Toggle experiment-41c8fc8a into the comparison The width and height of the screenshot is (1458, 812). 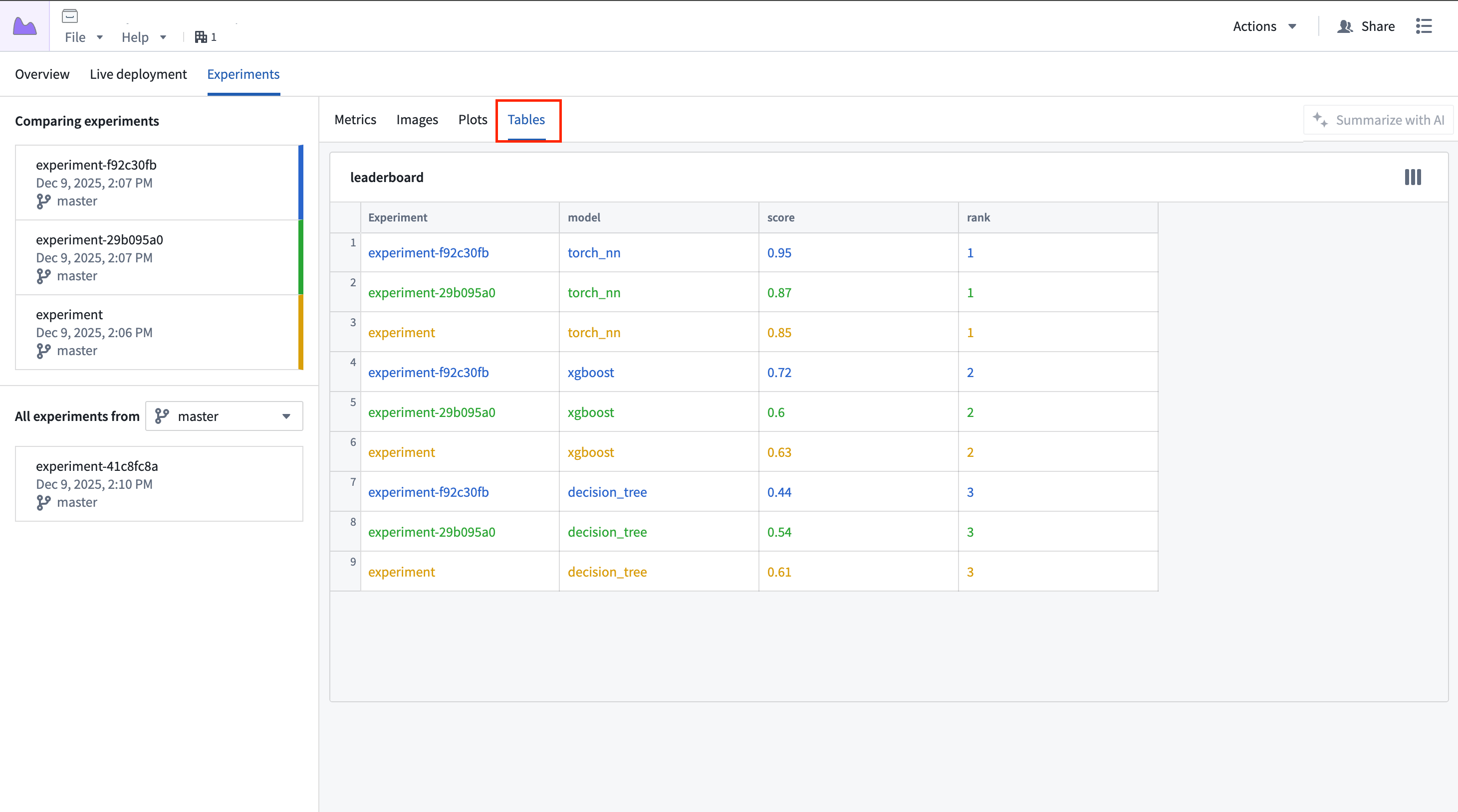tap(159, 483)
